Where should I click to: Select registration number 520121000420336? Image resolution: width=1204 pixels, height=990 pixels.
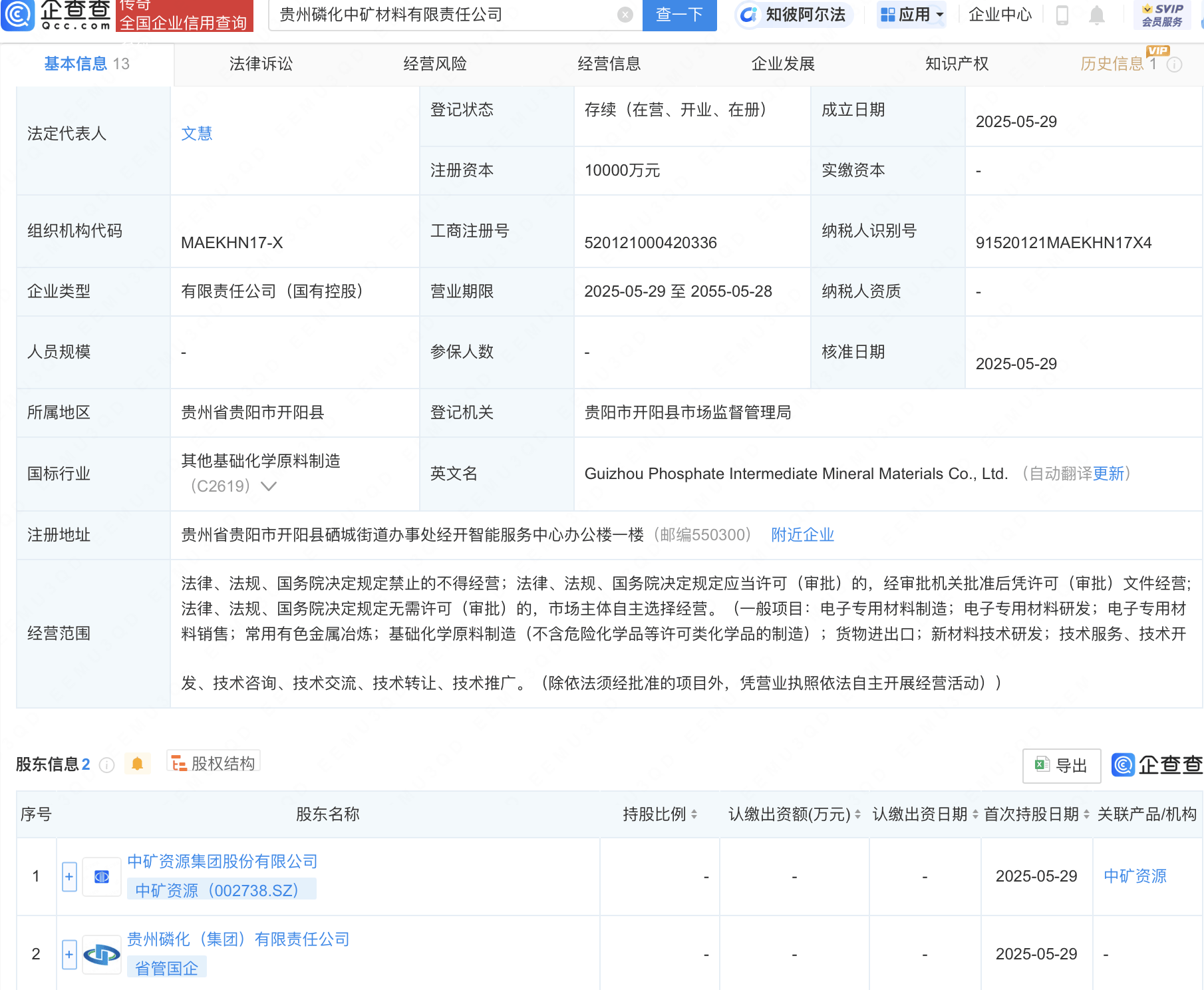click(x=651, y=243)
